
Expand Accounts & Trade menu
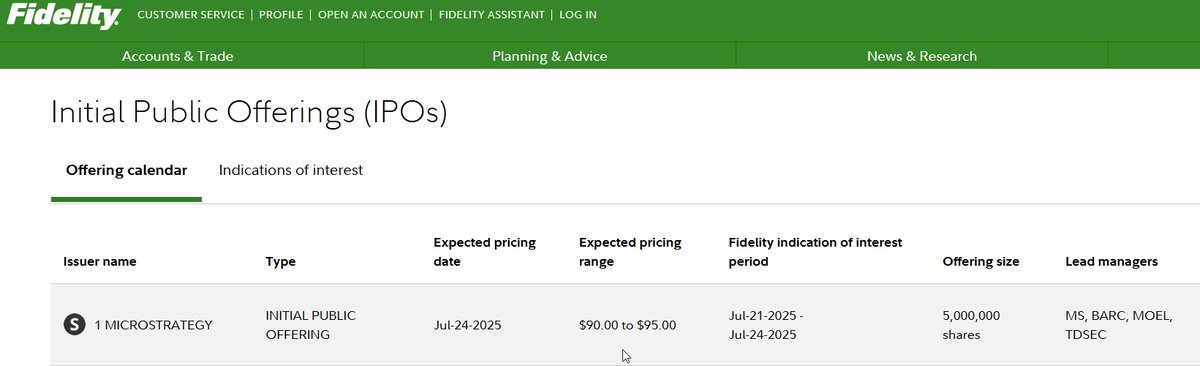pos(178,56)
